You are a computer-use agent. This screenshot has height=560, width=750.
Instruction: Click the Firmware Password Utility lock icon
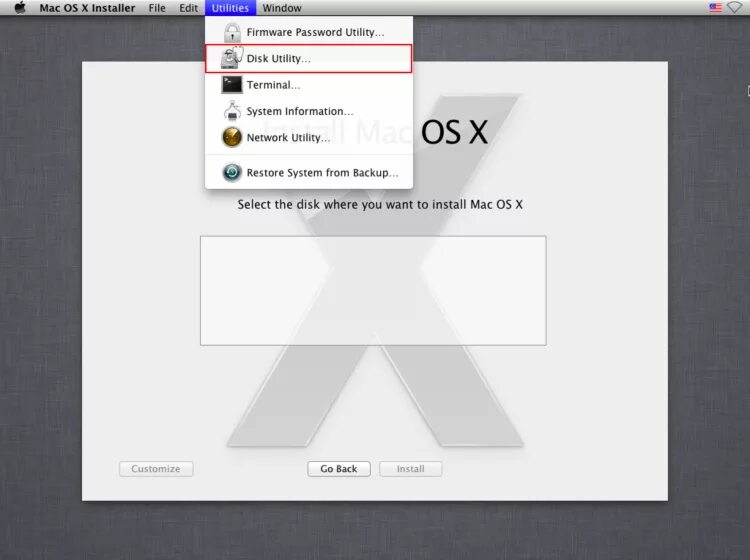coord(232,33)
